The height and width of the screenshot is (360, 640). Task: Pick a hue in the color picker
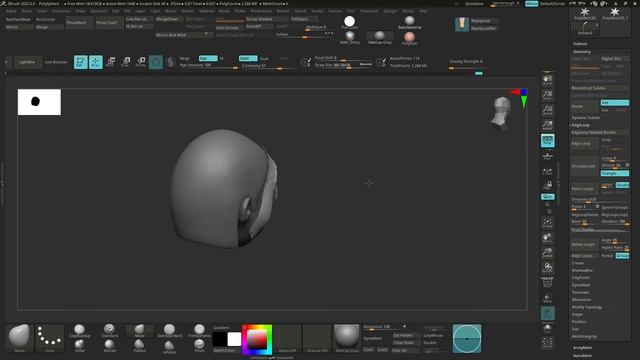tap(257, 340)
